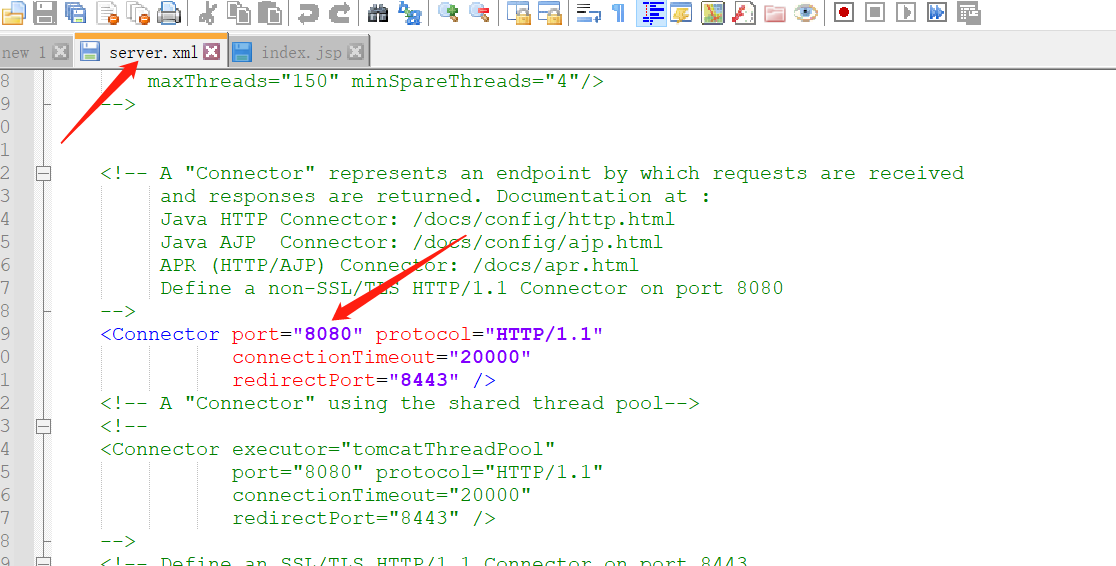Open a file with the folder icon
This screenshot has height=566, width=1116.
14,12
